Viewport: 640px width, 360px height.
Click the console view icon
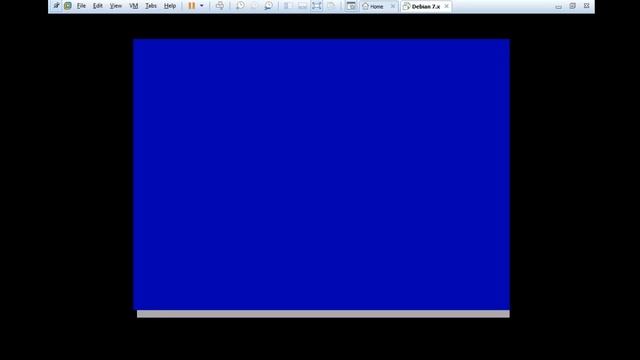(351, 6)
